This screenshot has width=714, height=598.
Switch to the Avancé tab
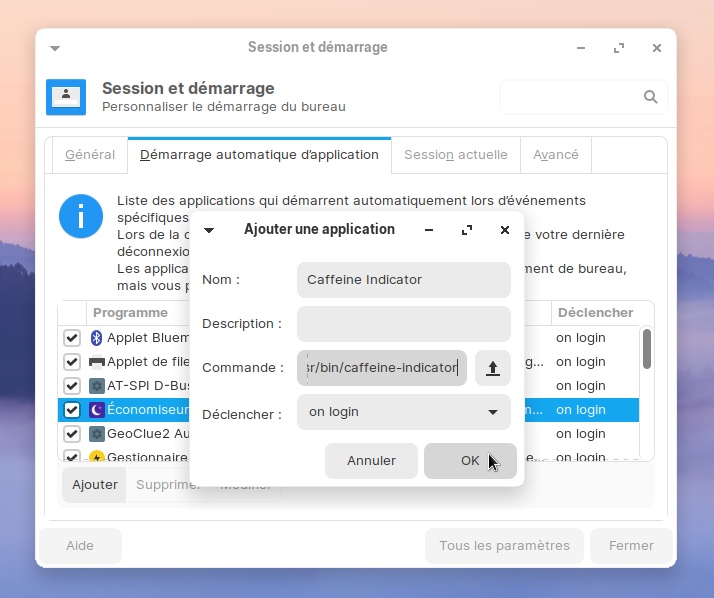click(556, 155)
